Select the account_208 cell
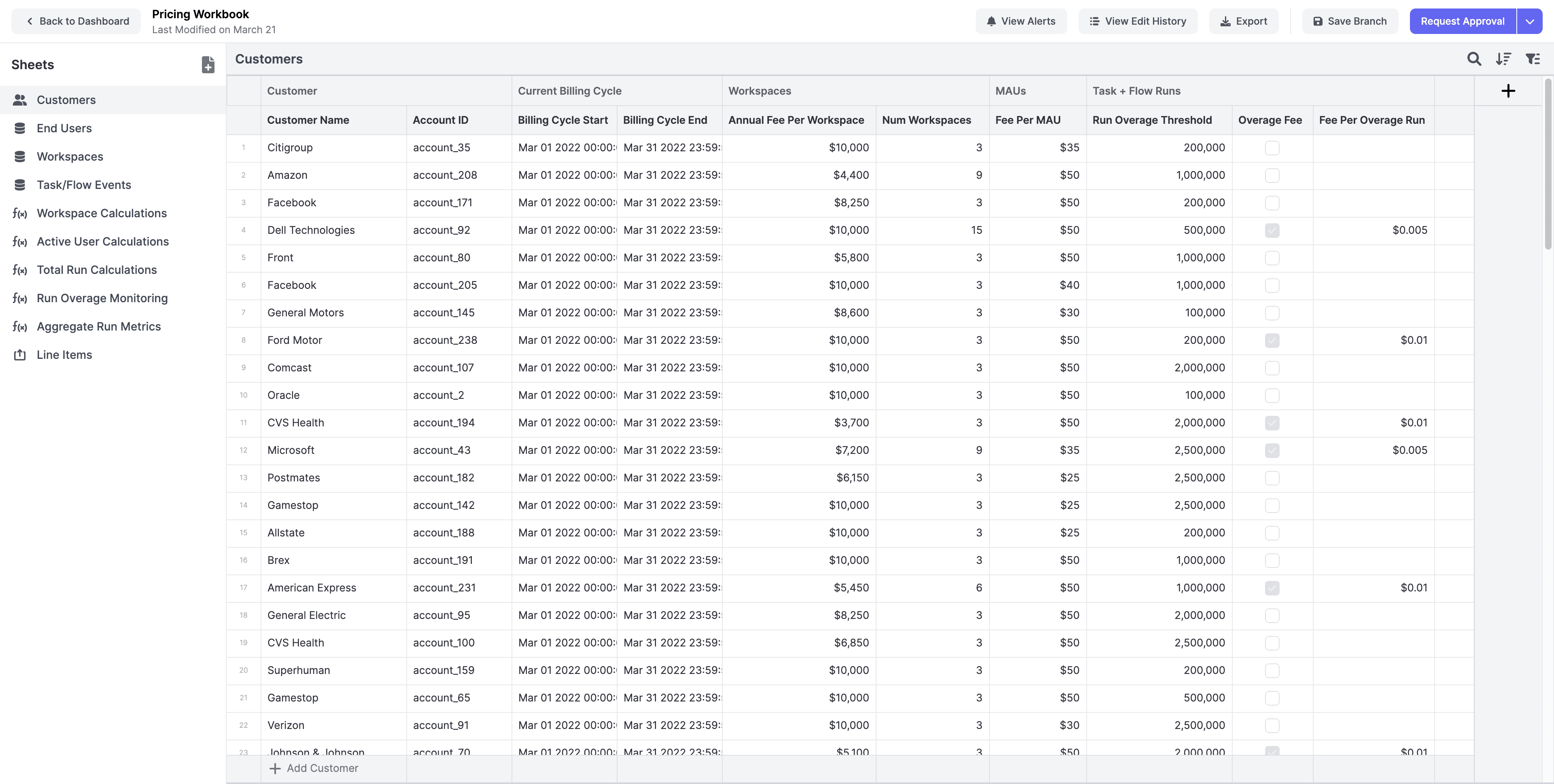 [x=459, y=176]
